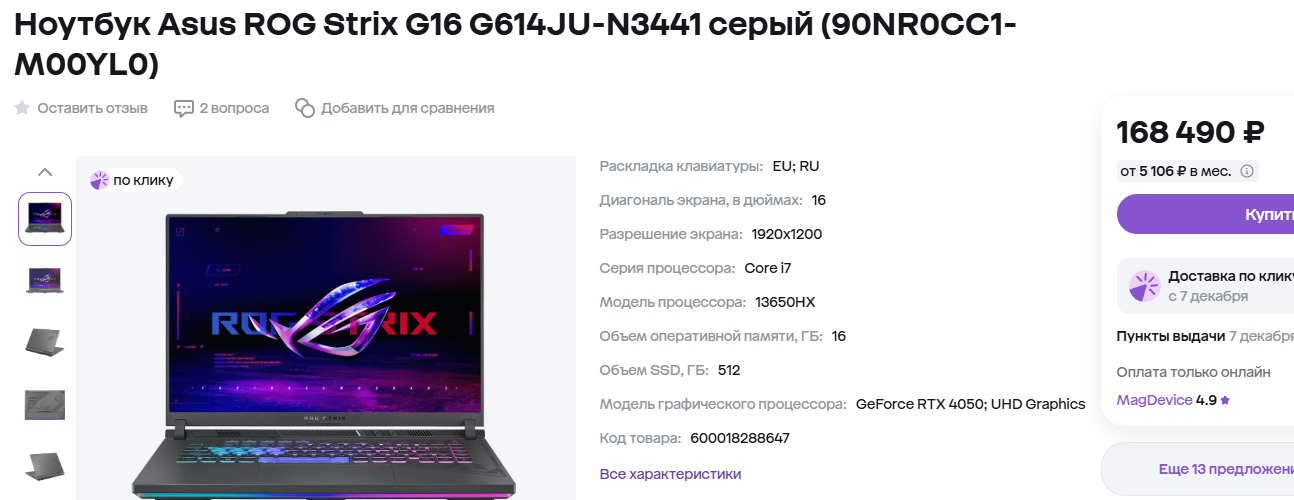Click the comparison circles icon
1294x500 pixels.
(305, 108)
